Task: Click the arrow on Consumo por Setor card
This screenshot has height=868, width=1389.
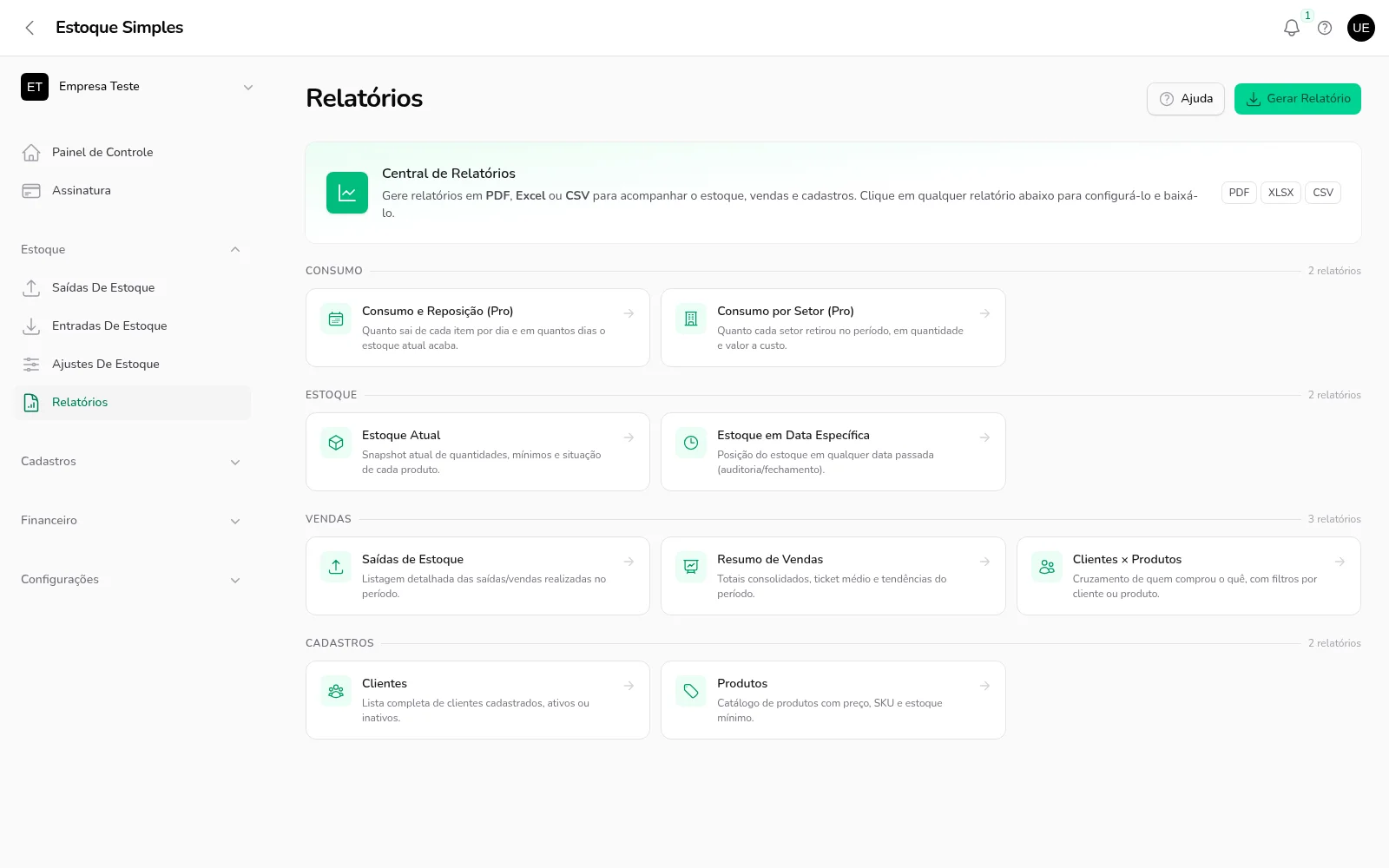Action: tap(984, 313)
